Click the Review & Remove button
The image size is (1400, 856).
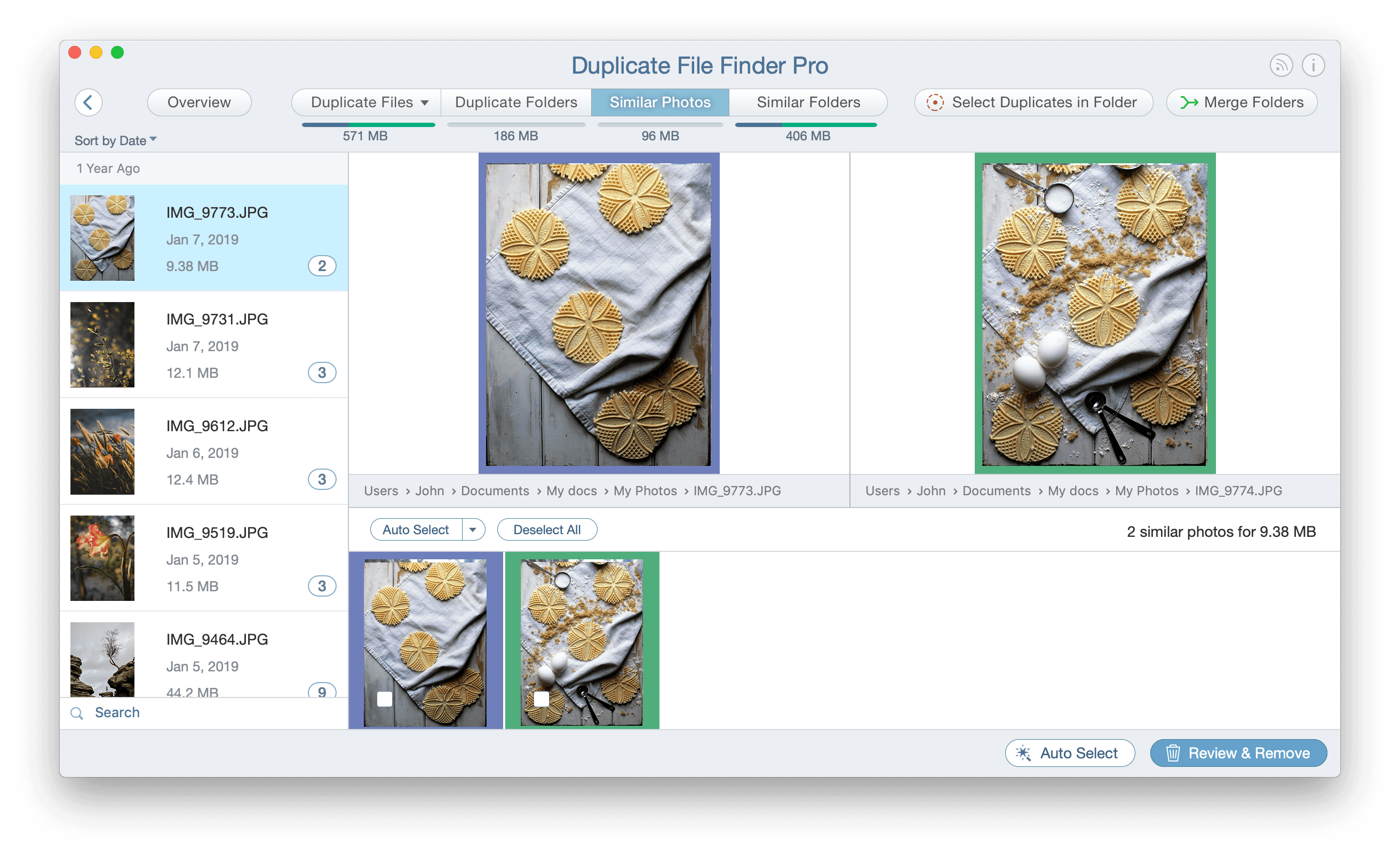pos(1238,753)
